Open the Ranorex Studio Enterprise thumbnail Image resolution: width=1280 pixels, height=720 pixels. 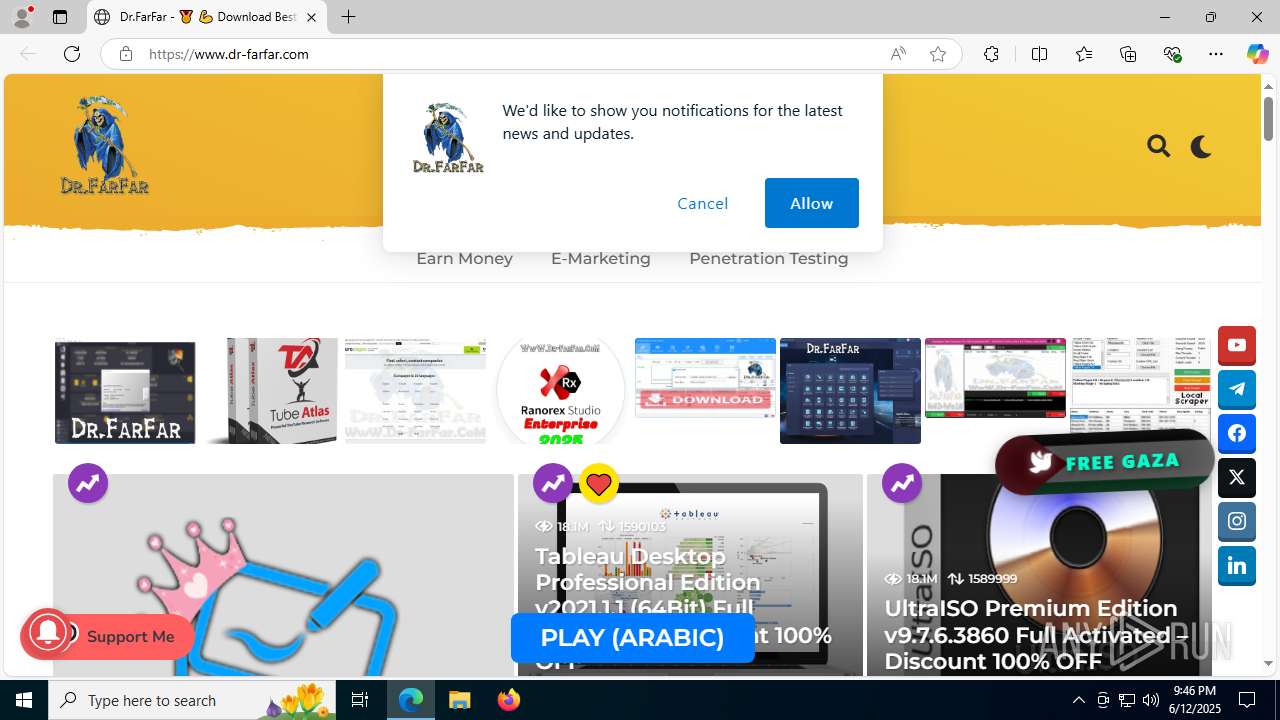[560, 391]
